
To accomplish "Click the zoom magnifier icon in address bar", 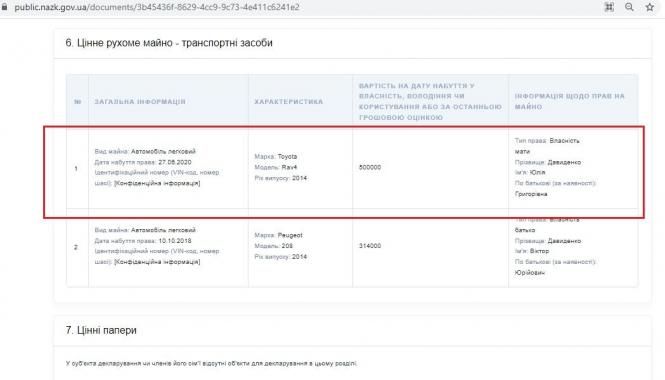I will [629, 7].
